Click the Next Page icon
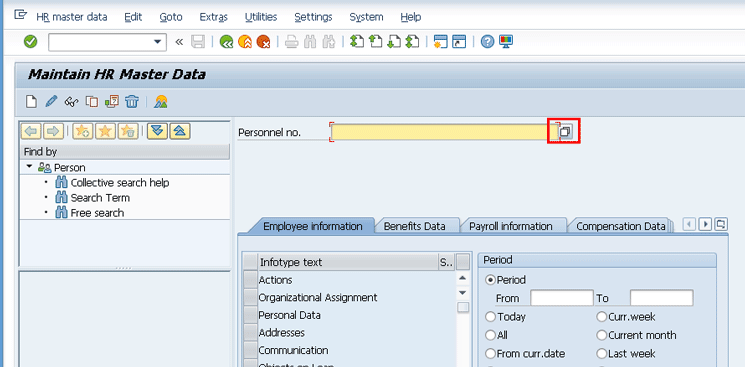Image resolution: width=745 pixels, height=367 pixels. (394, 42)
